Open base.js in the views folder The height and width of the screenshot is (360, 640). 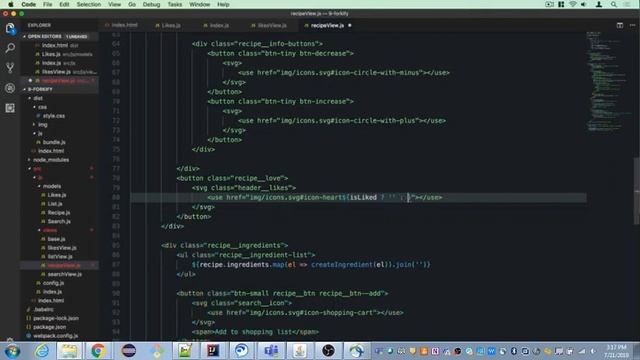point(56,239)
